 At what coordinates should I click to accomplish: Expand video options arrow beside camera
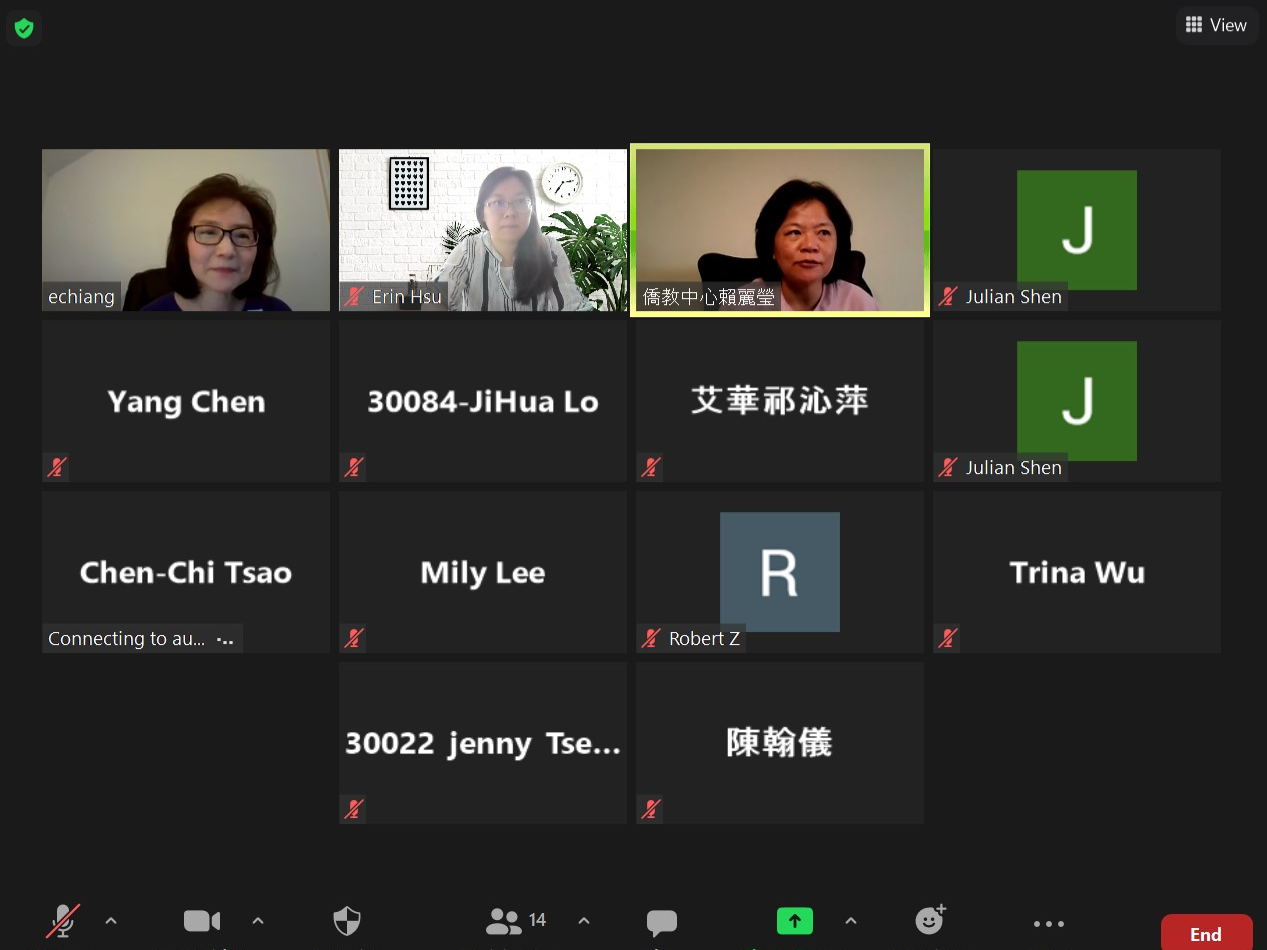pyautogui.click(x=257, y=921)
